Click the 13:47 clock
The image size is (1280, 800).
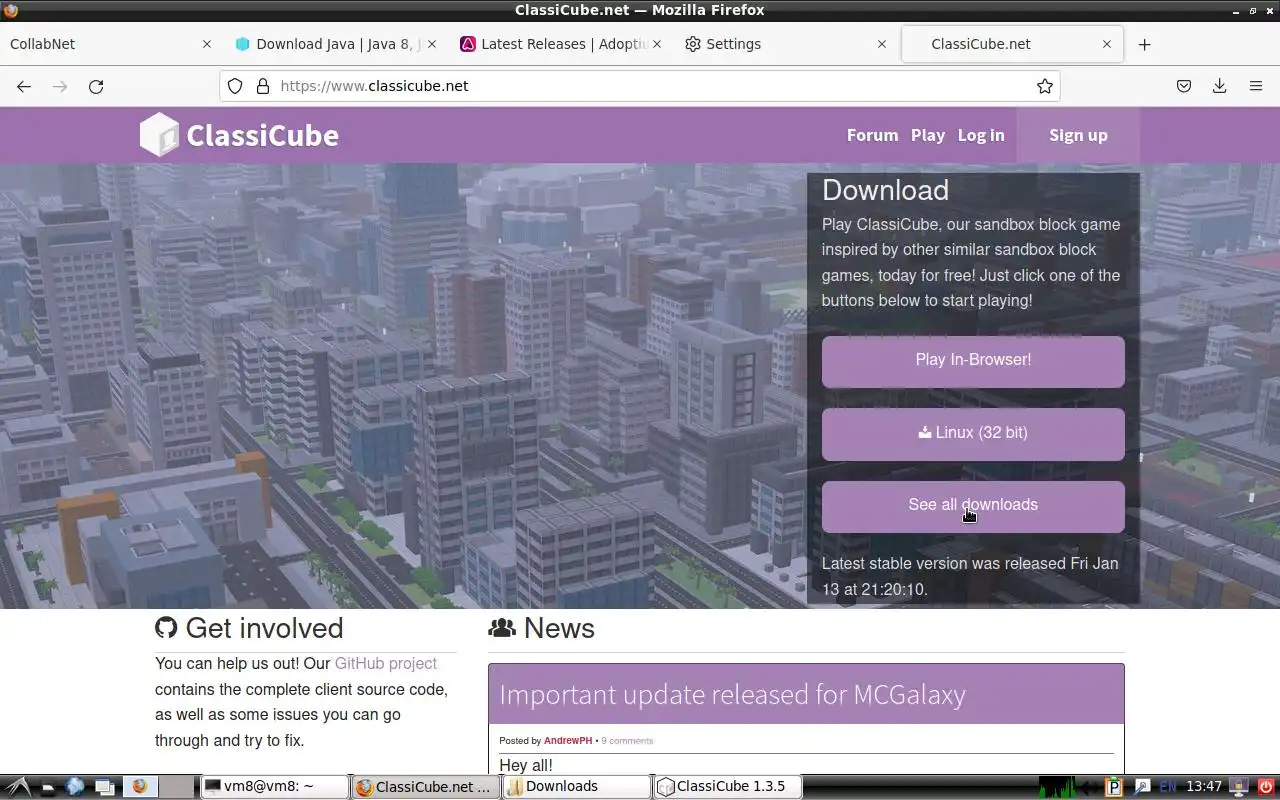1204,787
